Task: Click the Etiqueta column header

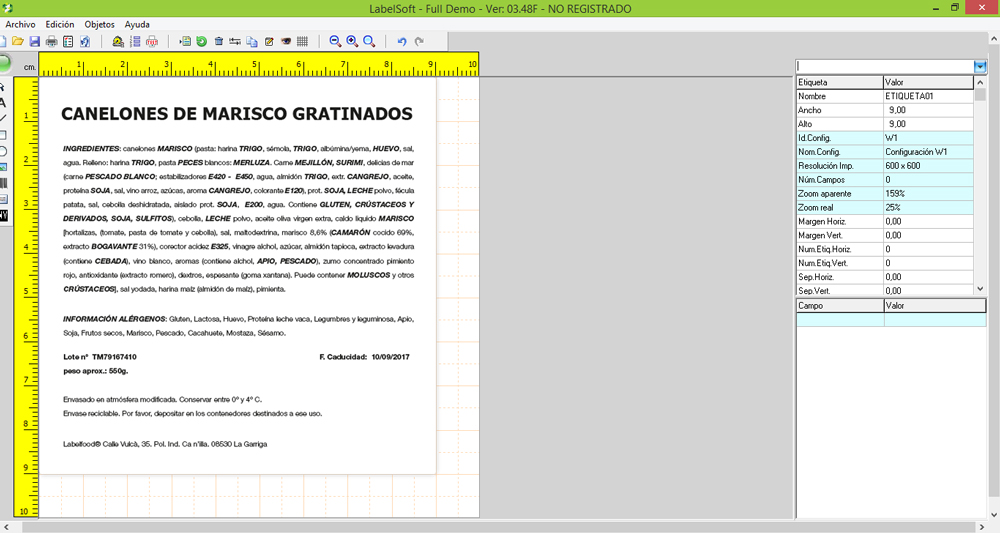Action: (x=839, y=82)
